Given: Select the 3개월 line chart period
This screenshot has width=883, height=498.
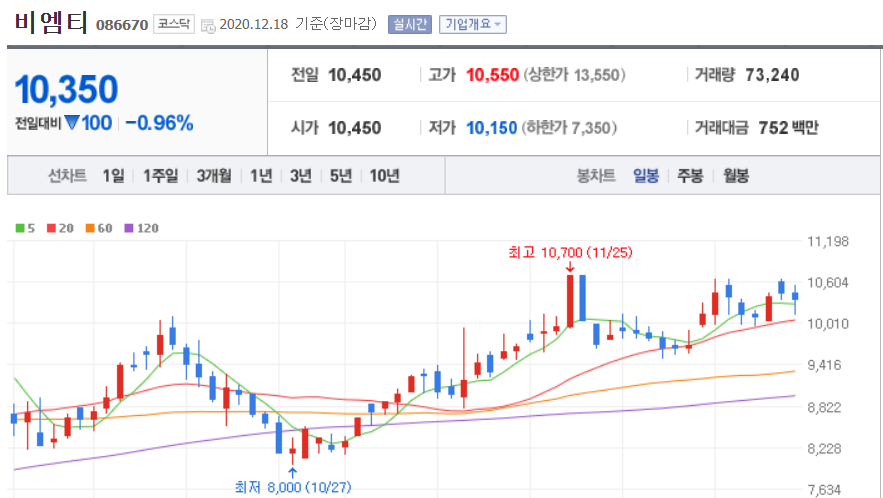Looking at the screenshot, I should [x=214, y=176].
